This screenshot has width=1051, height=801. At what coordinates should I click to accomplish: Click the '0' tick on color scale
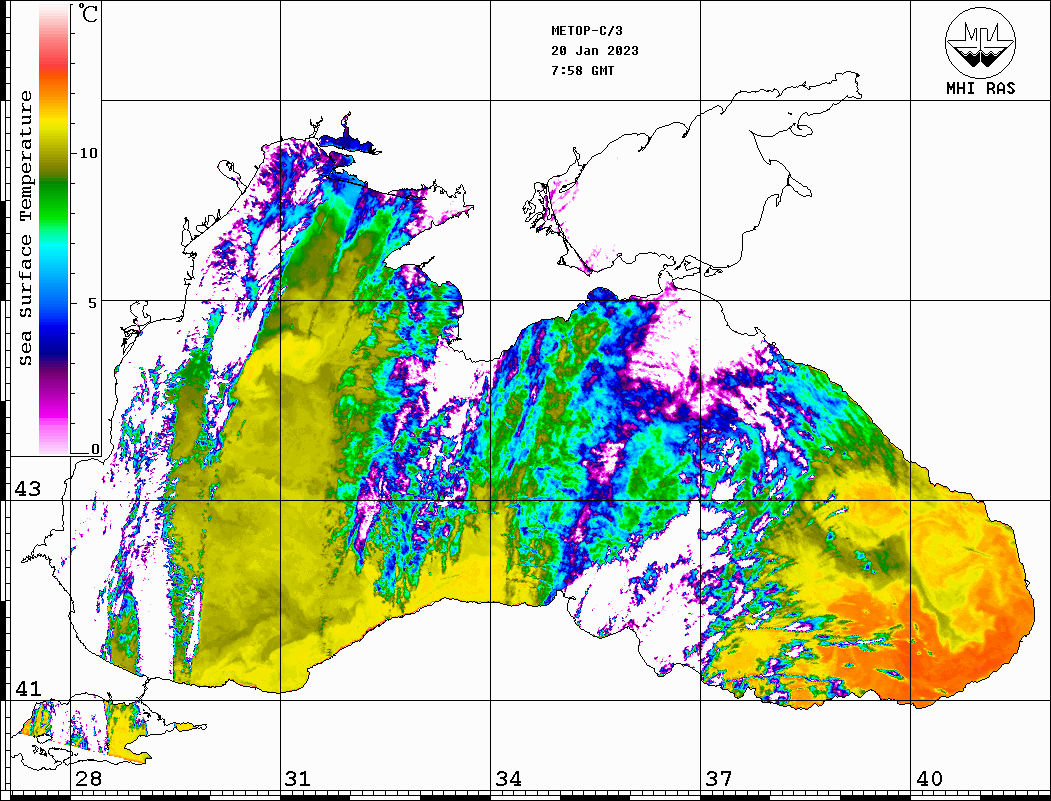[x=95, y=450]
